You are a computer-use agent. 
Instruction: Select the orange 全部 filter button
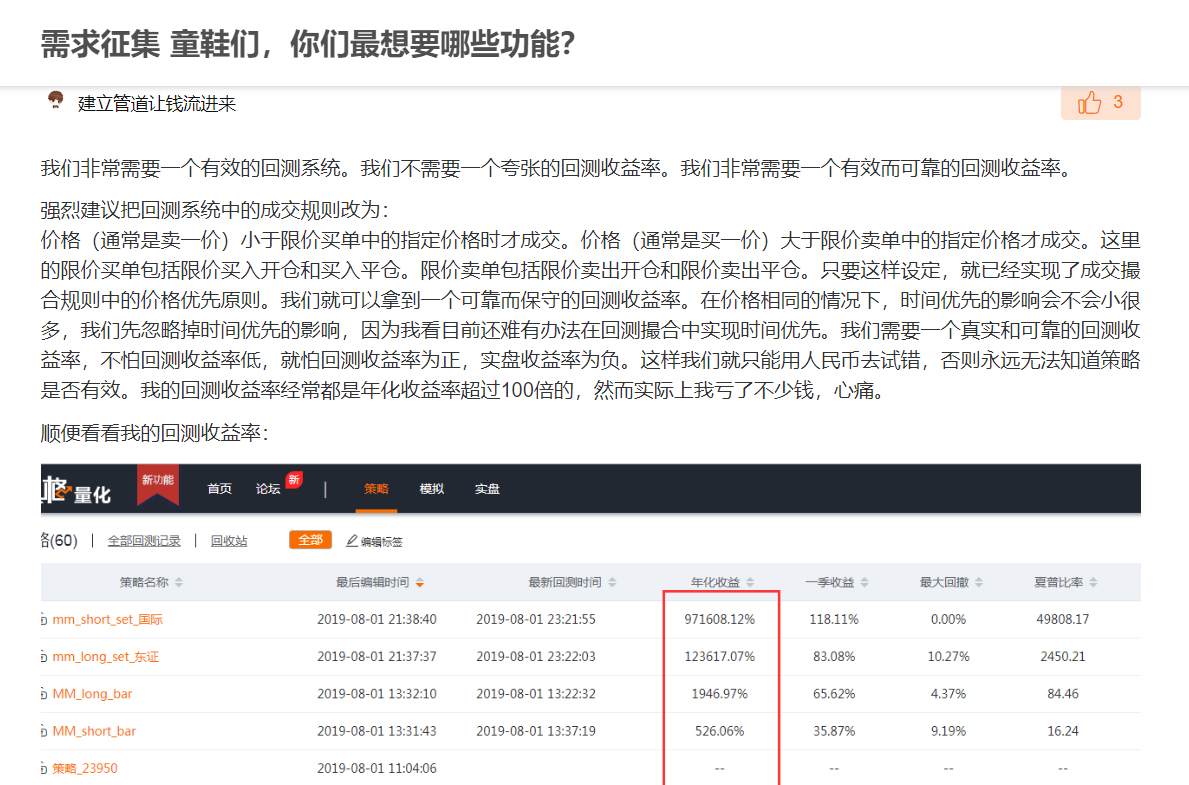[310, 540]
